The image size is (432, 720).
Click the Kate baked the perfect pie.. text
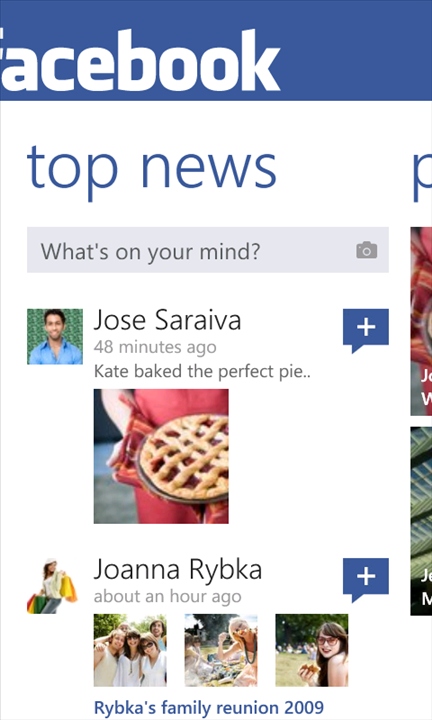(202, 371)
